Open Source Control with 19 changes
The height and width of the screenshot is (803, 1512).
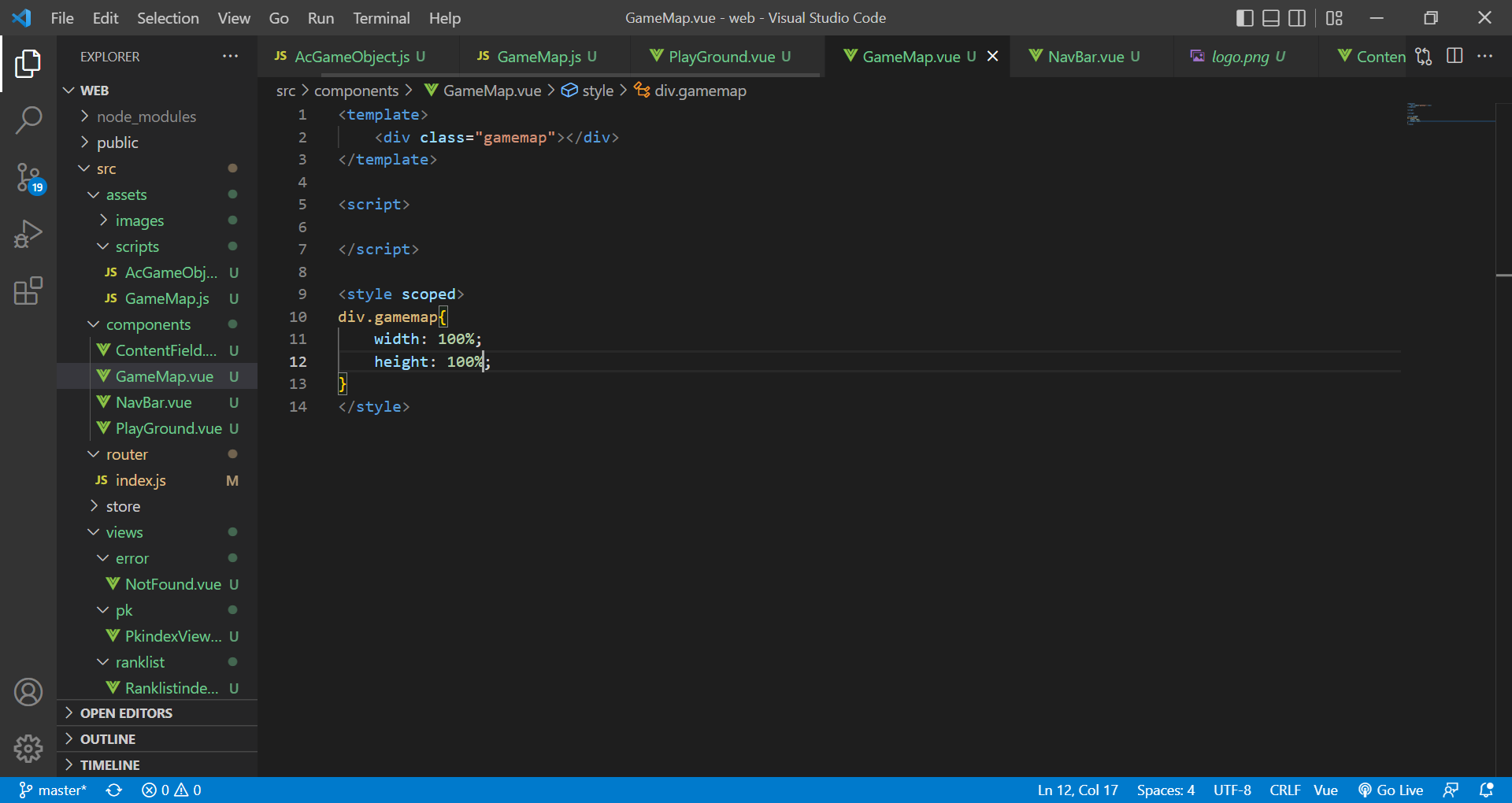28,178
